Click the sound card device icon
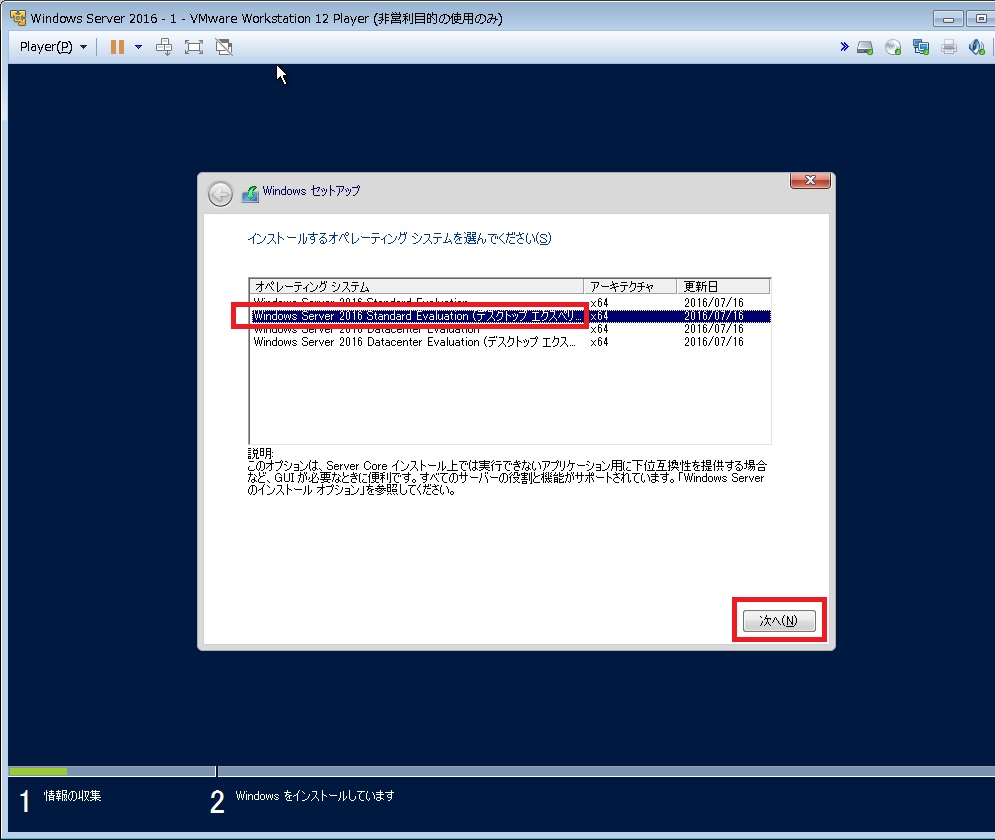The width and height of the screenshot is (995, 840). pos(977,47)
